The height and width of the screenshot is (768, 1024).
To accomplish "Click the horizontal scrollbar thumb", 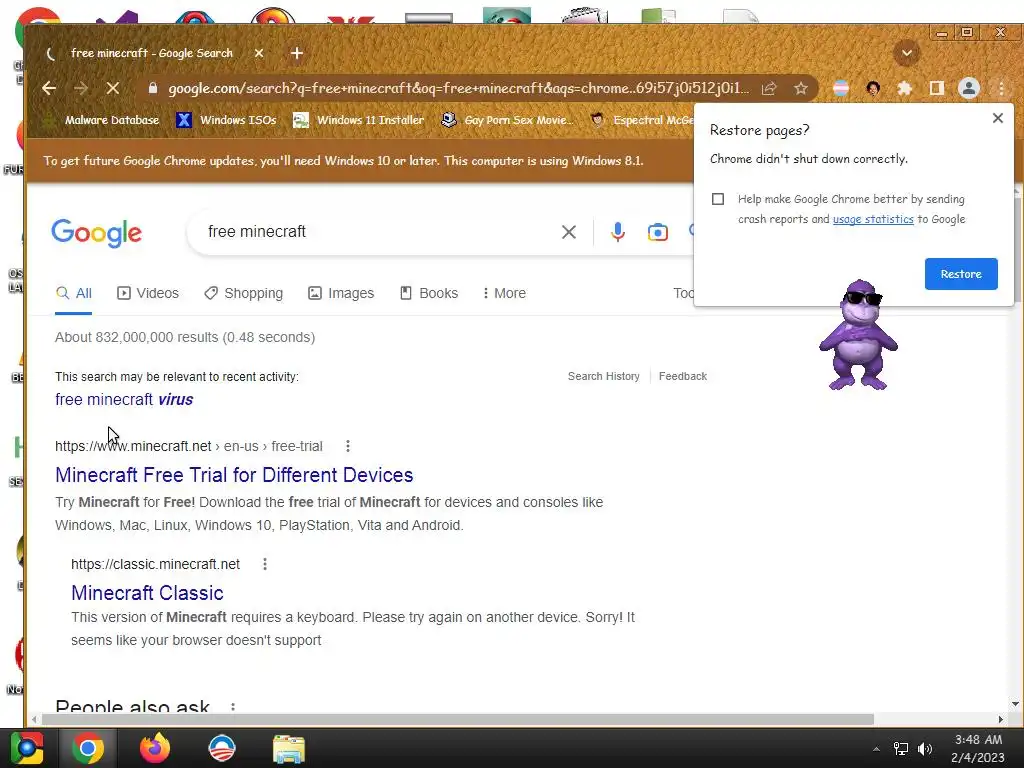I will 457,719.
